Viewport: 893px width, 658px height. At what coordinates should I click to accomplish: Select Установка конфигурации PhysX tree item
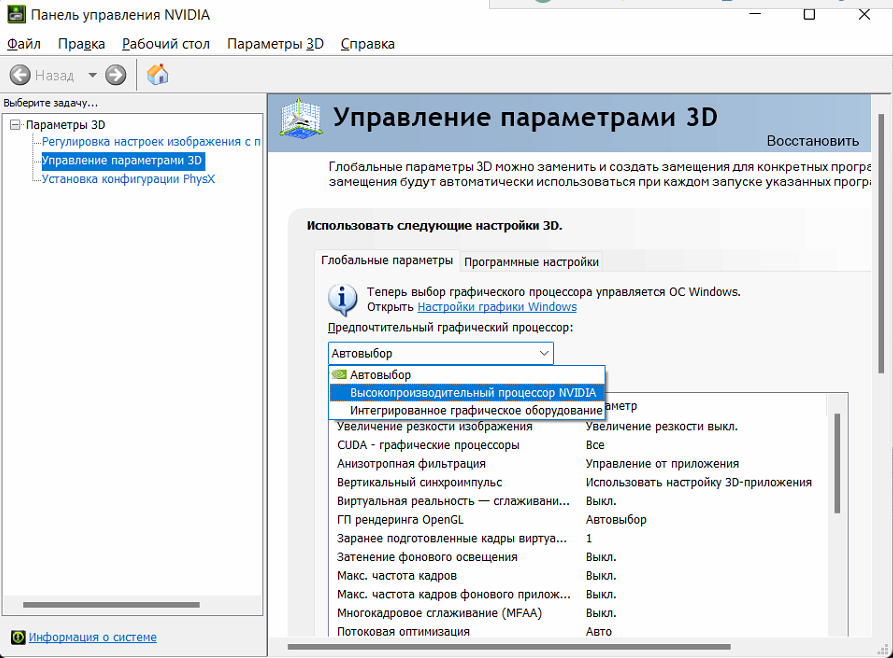pyautogui.click(x=128, y=179)
